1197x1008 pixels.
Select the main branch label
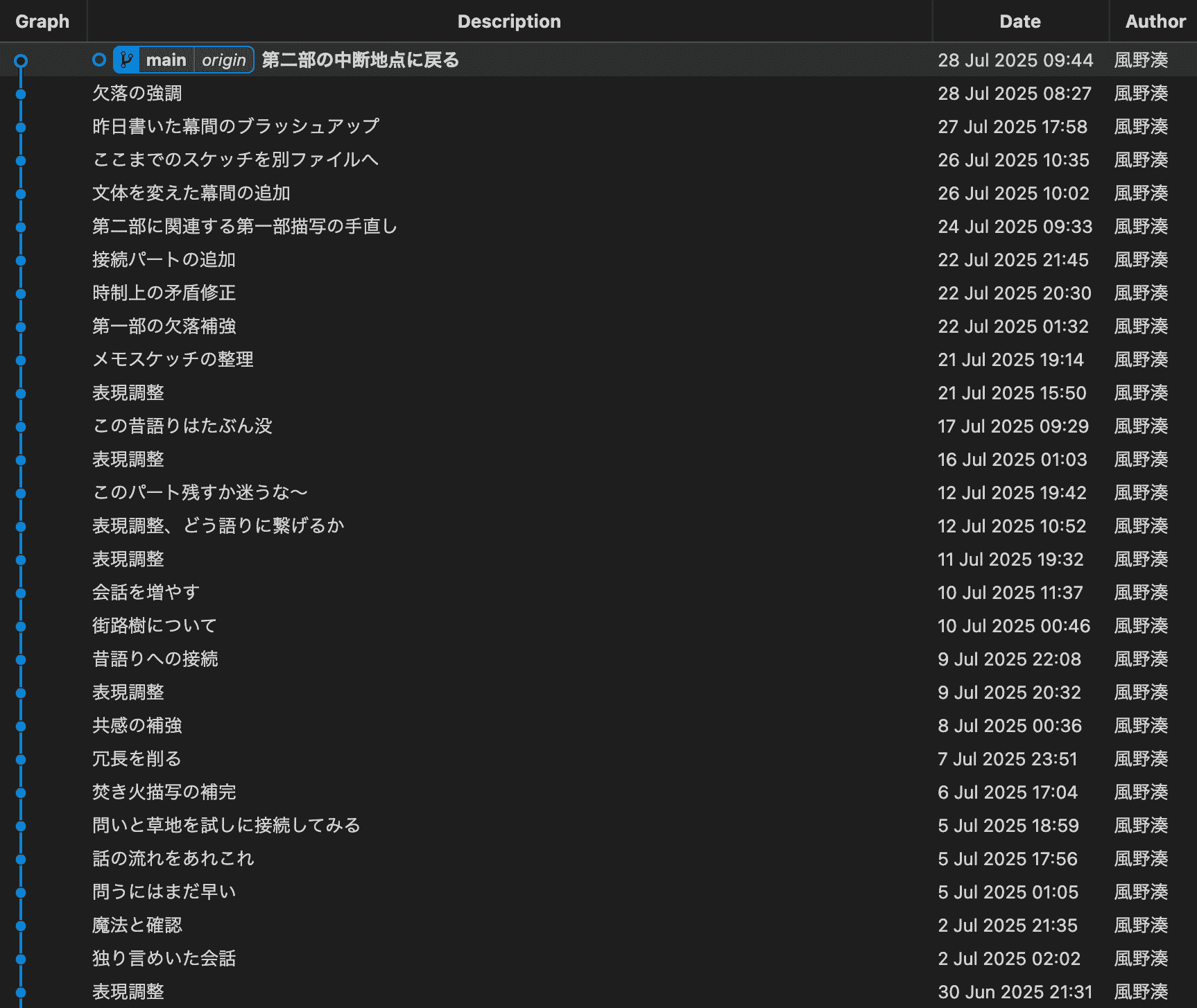coord(166,60)
